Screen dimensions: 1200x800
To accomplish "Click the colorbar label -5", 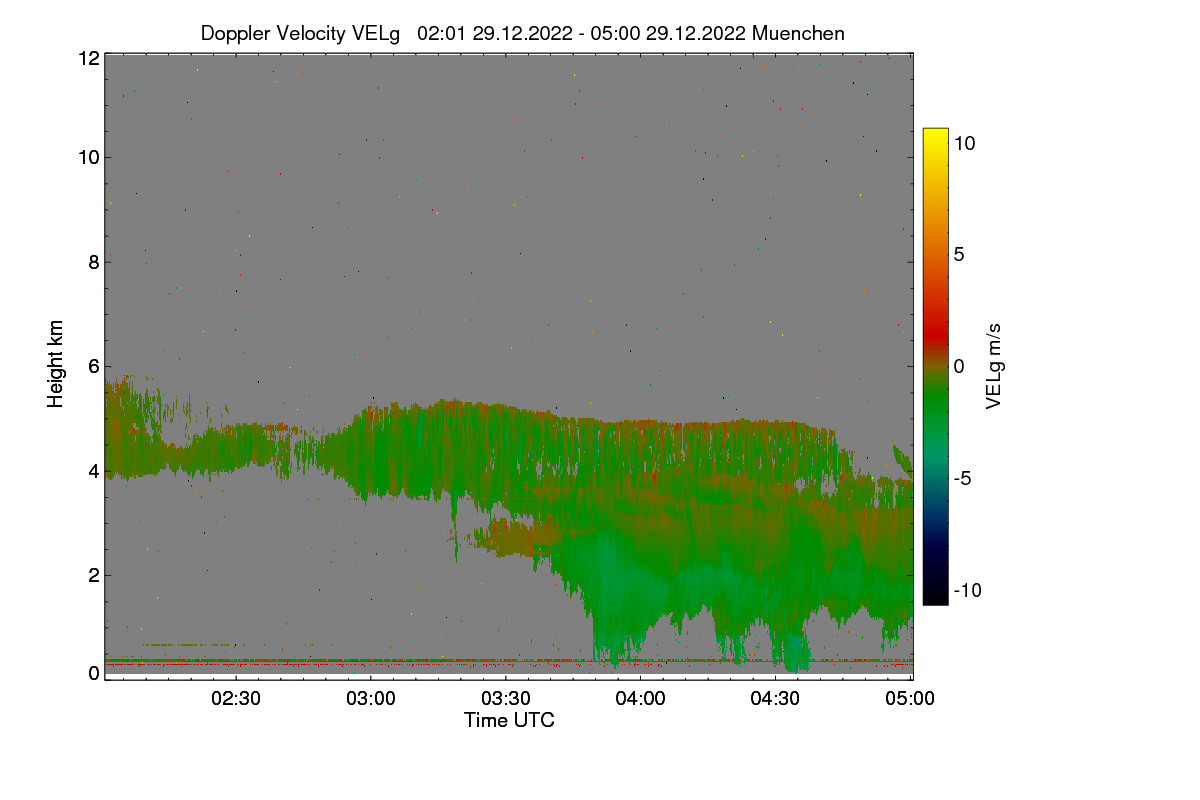I will pyautogui.click(x=962, y=478).
